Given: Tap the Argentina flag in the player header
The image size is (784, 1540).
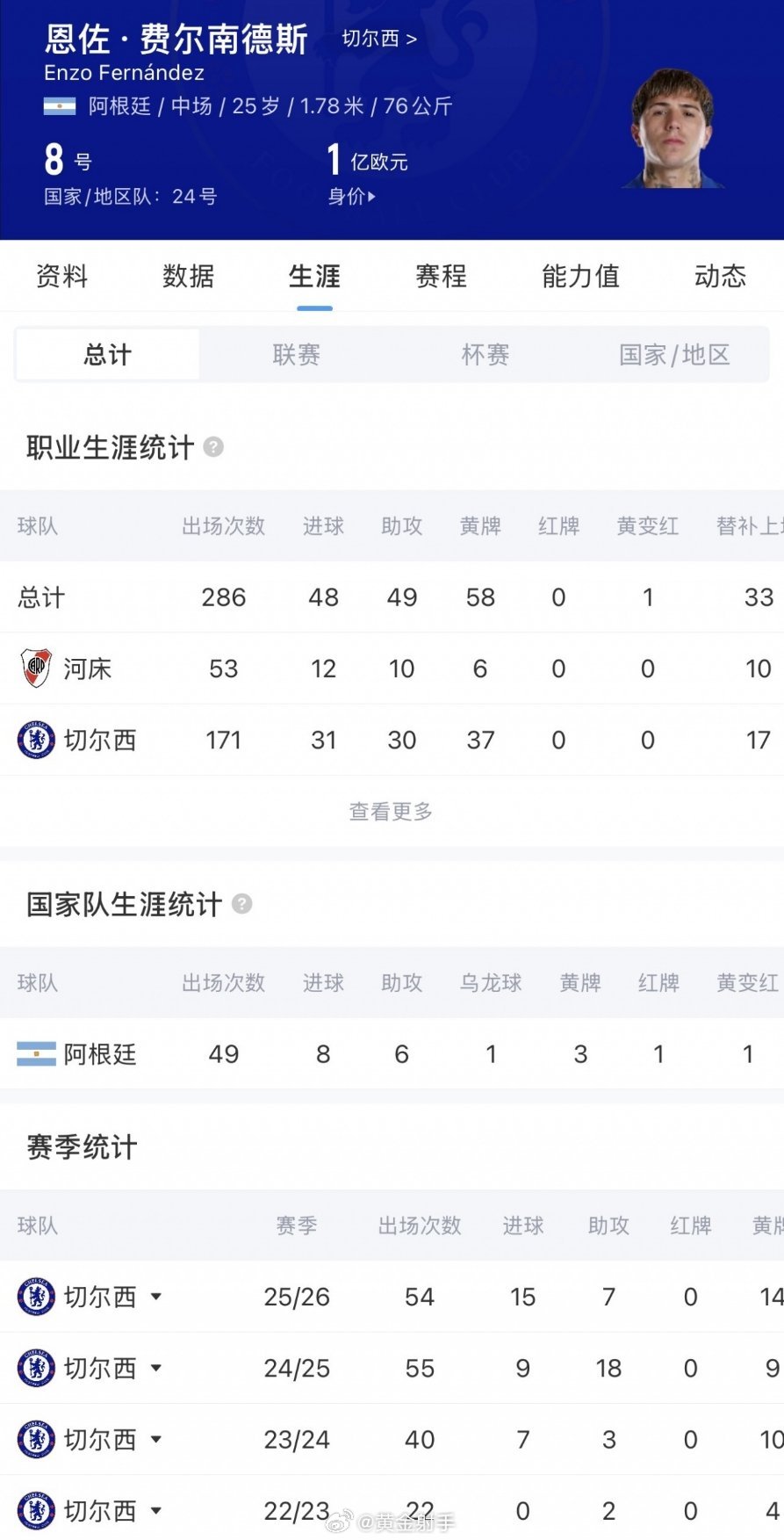Looking at the screenshot, I should pyautogui.click(x=60, y=106).
